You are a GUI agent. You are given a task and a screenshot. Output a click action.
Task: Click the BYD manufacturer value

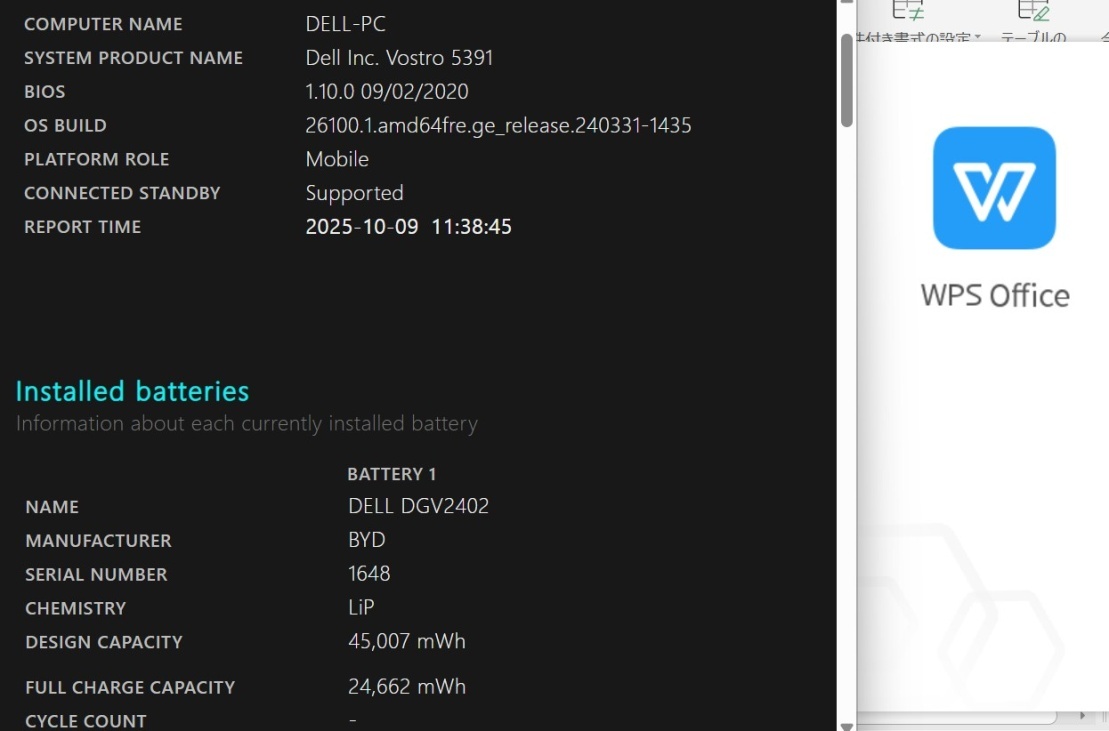pos(366,540)
